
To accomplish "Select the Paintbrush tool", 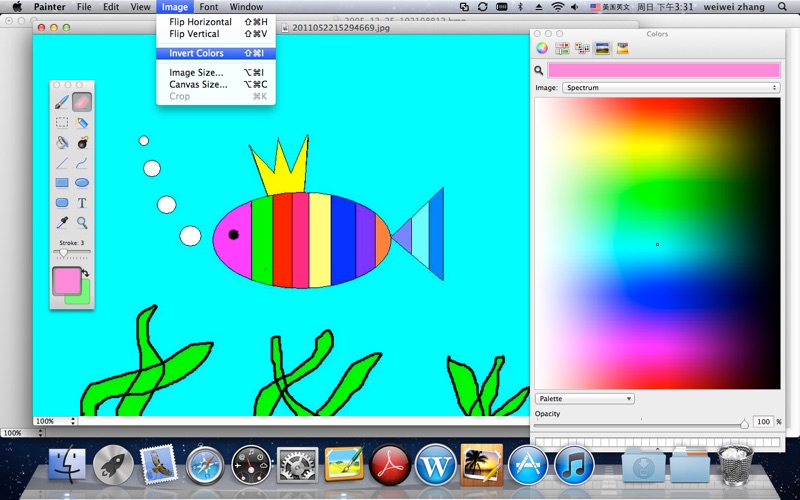I will tap(62, 102).
